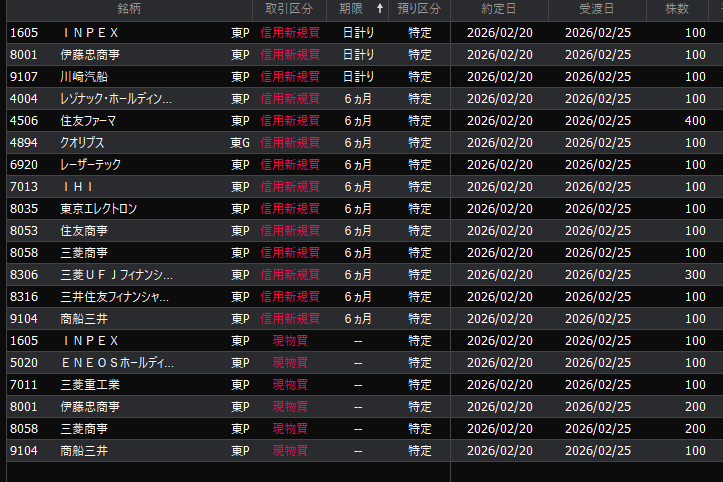723x482 pixels.
Task: Click the 取引区分 column header
Action: (289, 8)
